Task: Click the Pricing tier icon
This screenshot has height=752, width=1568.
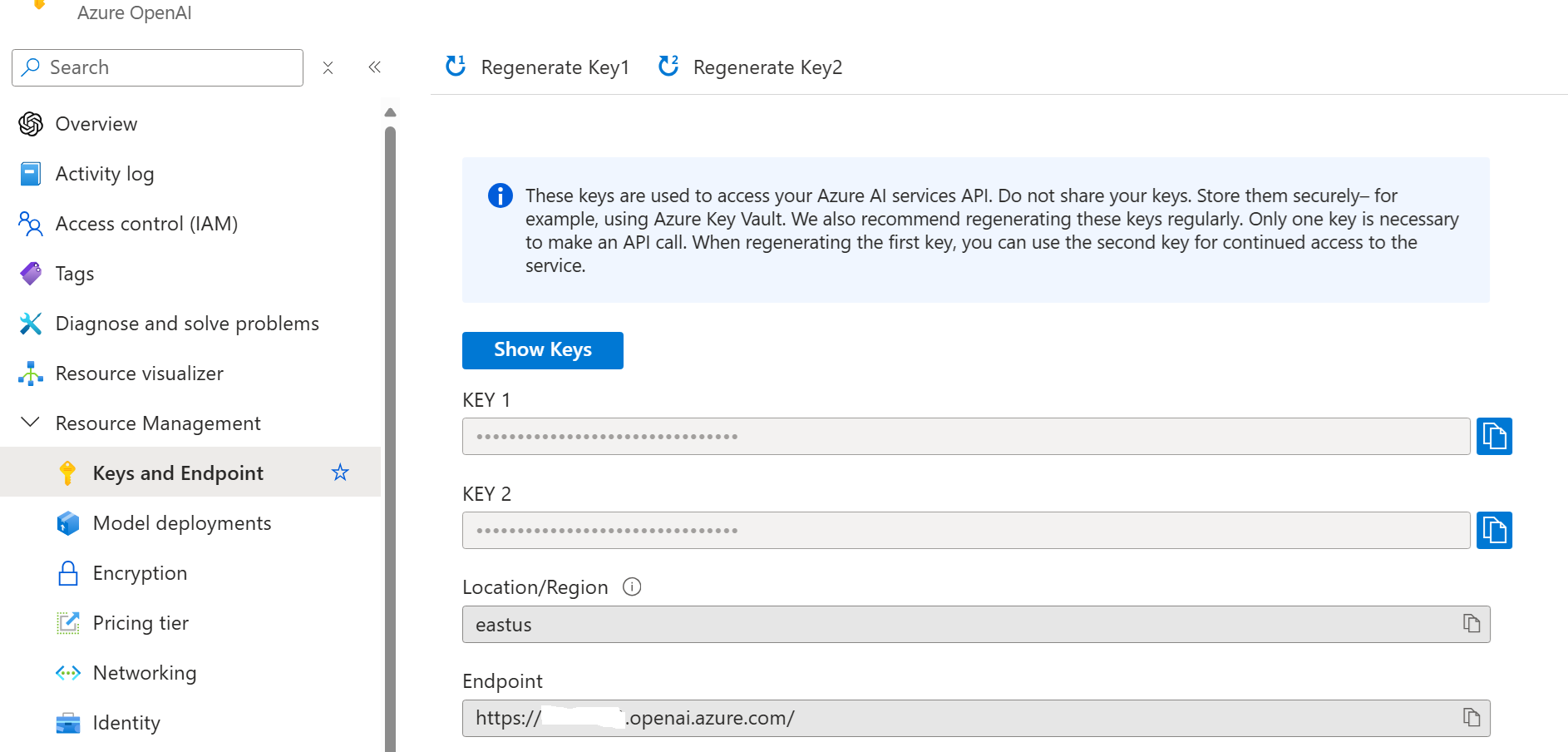Action: 68,623
